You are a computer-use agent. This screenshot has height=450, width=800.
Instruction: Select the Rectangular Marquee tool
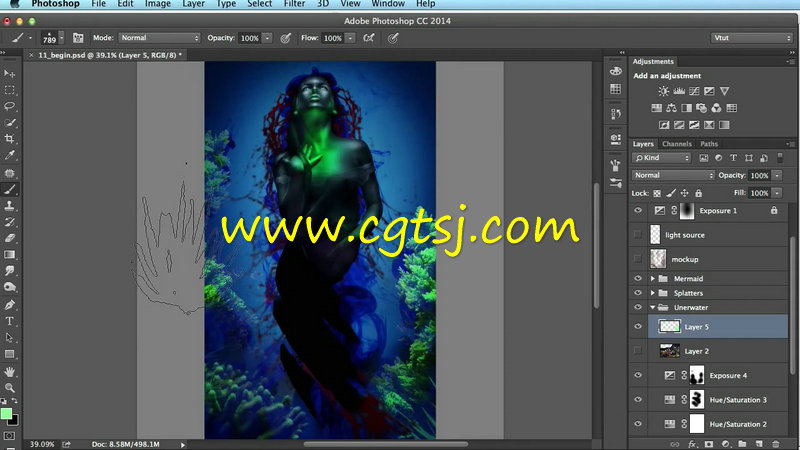click(9, 90)
